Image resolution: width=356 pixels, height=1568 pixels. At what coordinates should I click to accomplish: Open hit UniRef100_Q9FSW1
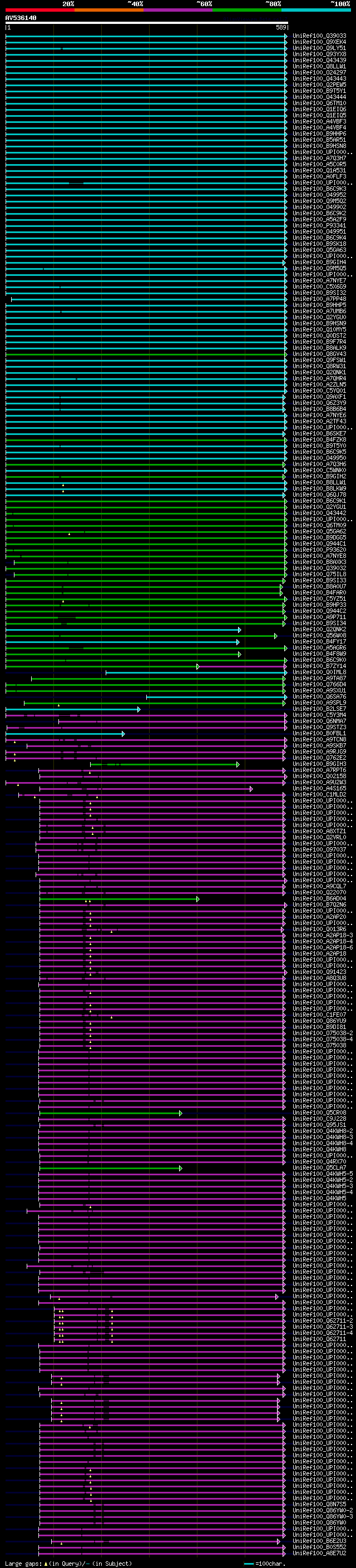(319, 360)
